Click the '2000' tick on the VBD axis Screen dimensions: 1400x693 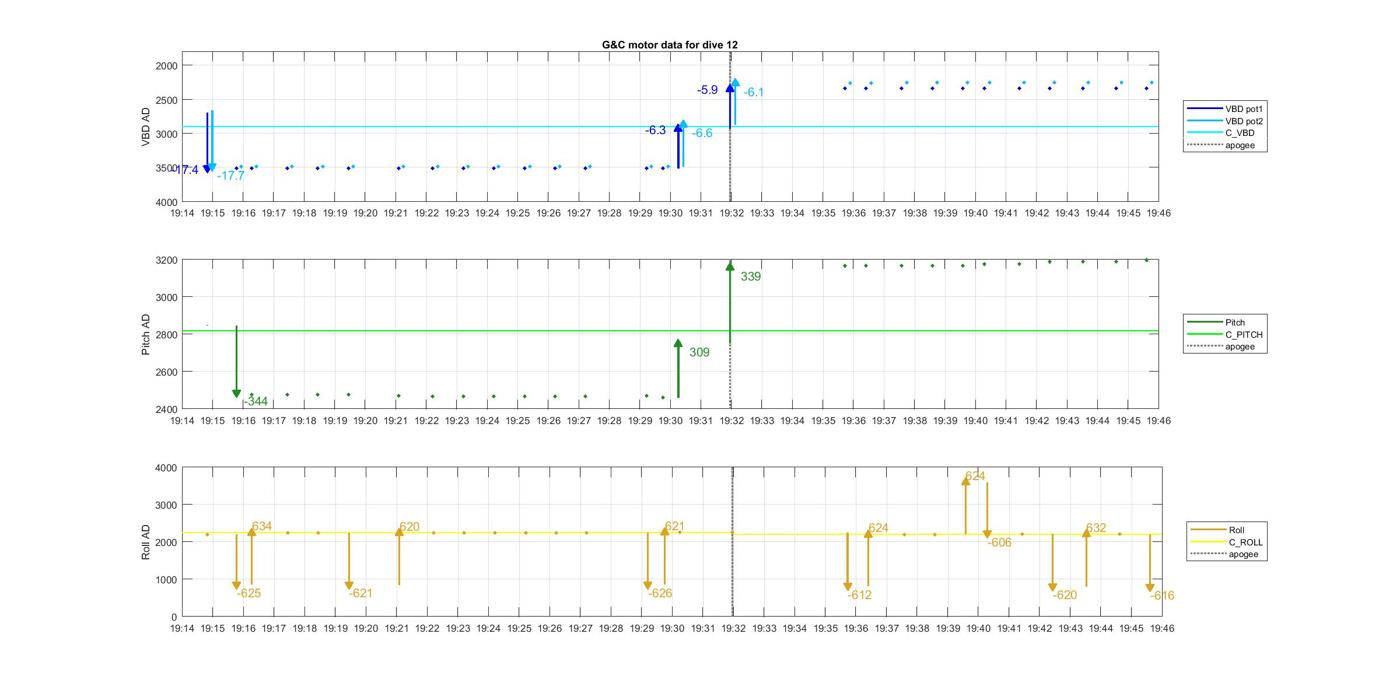[x=166, y=66]
